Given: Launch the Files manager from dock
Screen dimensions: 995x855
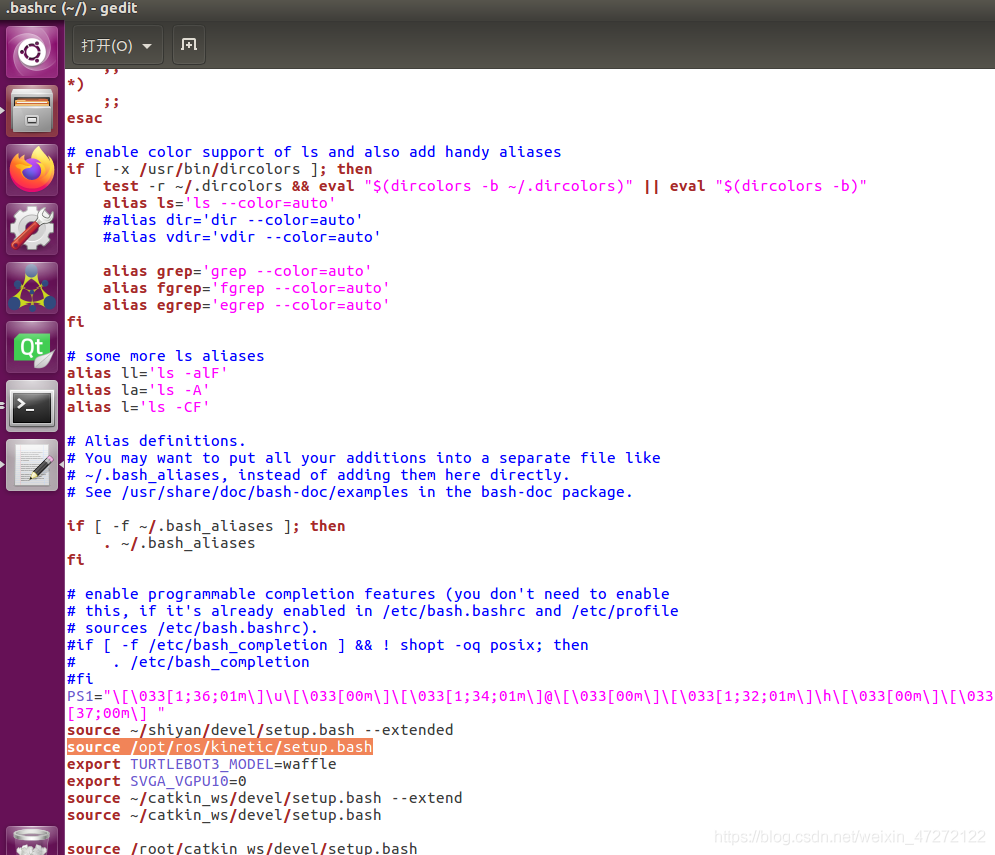Looking at the screenshot, I should point(32,111).
